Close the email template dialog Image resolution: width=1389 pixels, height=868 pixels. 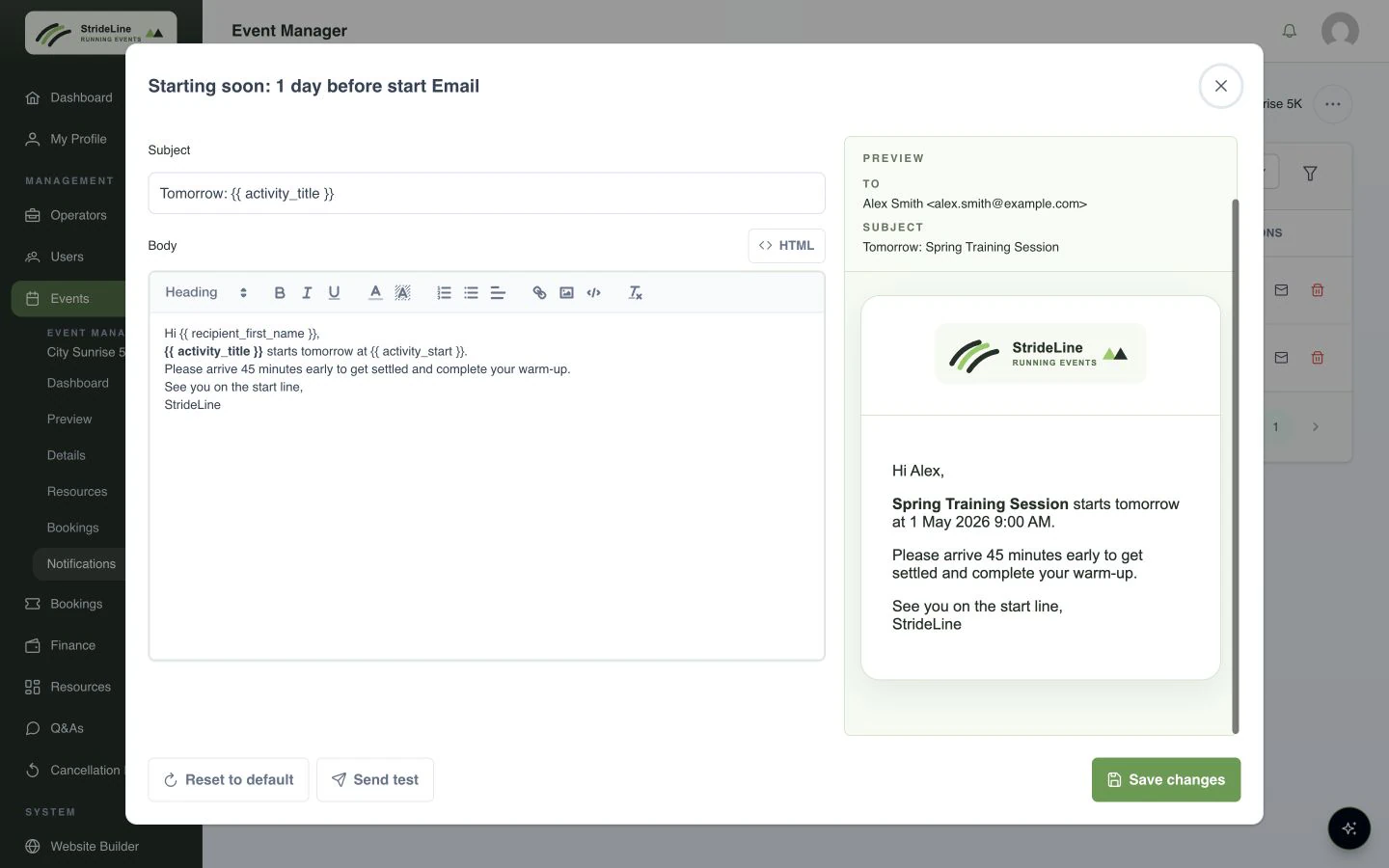click(1220, 86)
